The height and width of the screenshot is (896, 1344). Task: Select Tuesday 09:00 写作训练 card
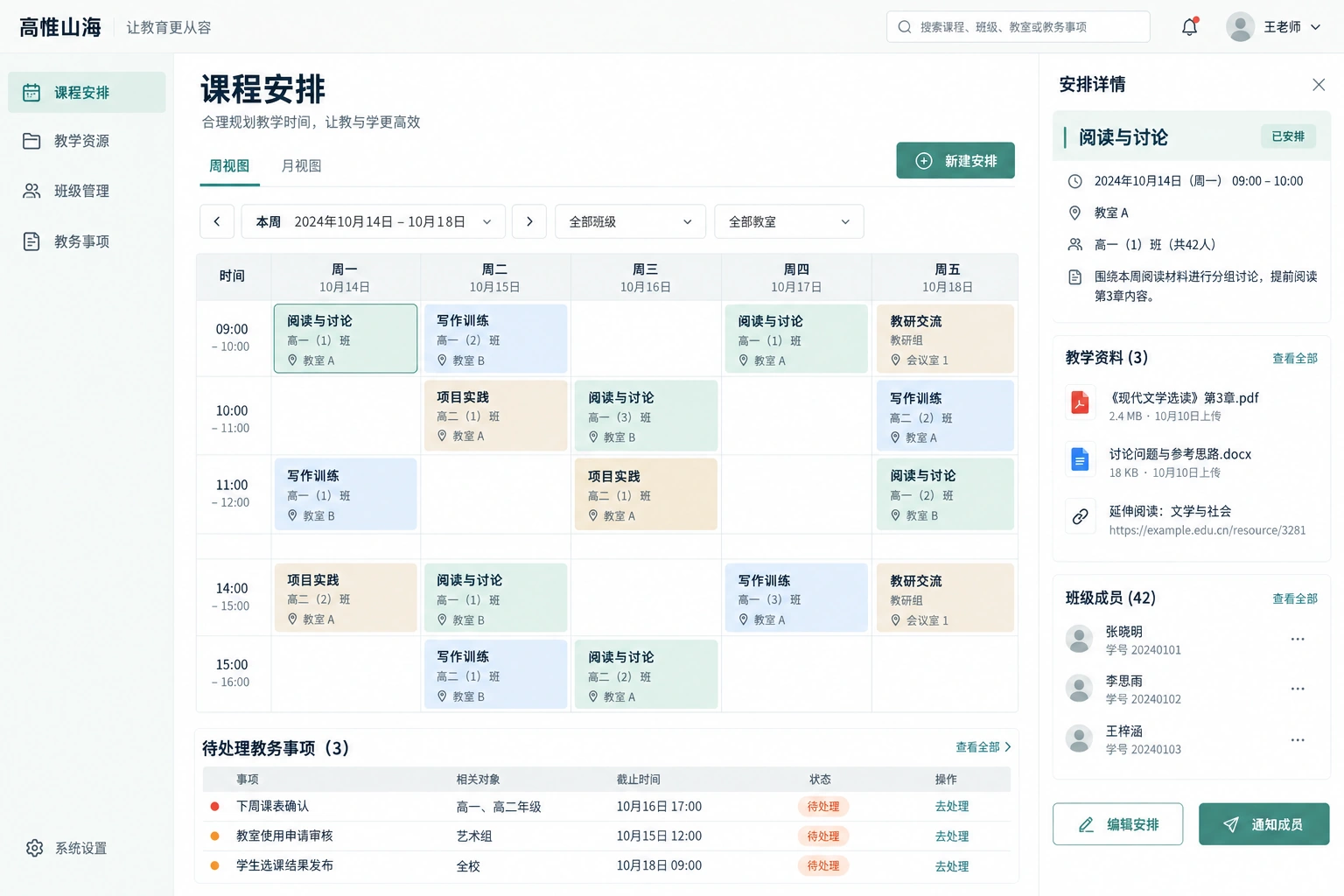[496, 339]
